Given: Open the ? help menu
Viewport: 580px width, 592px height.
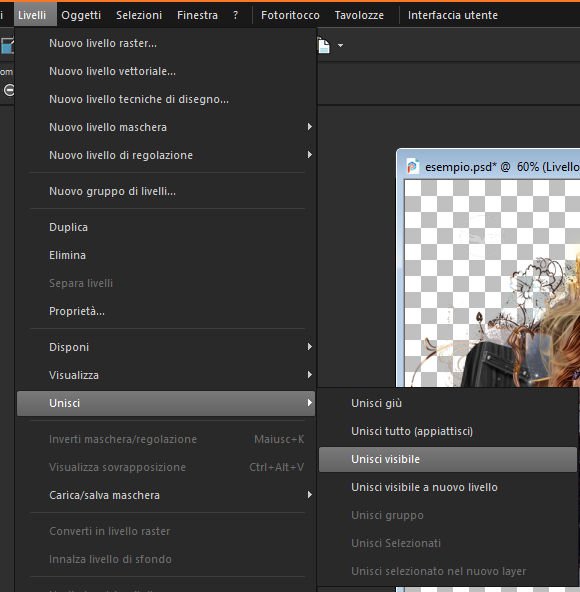Looking at the screenshot, I should [236, 15].
